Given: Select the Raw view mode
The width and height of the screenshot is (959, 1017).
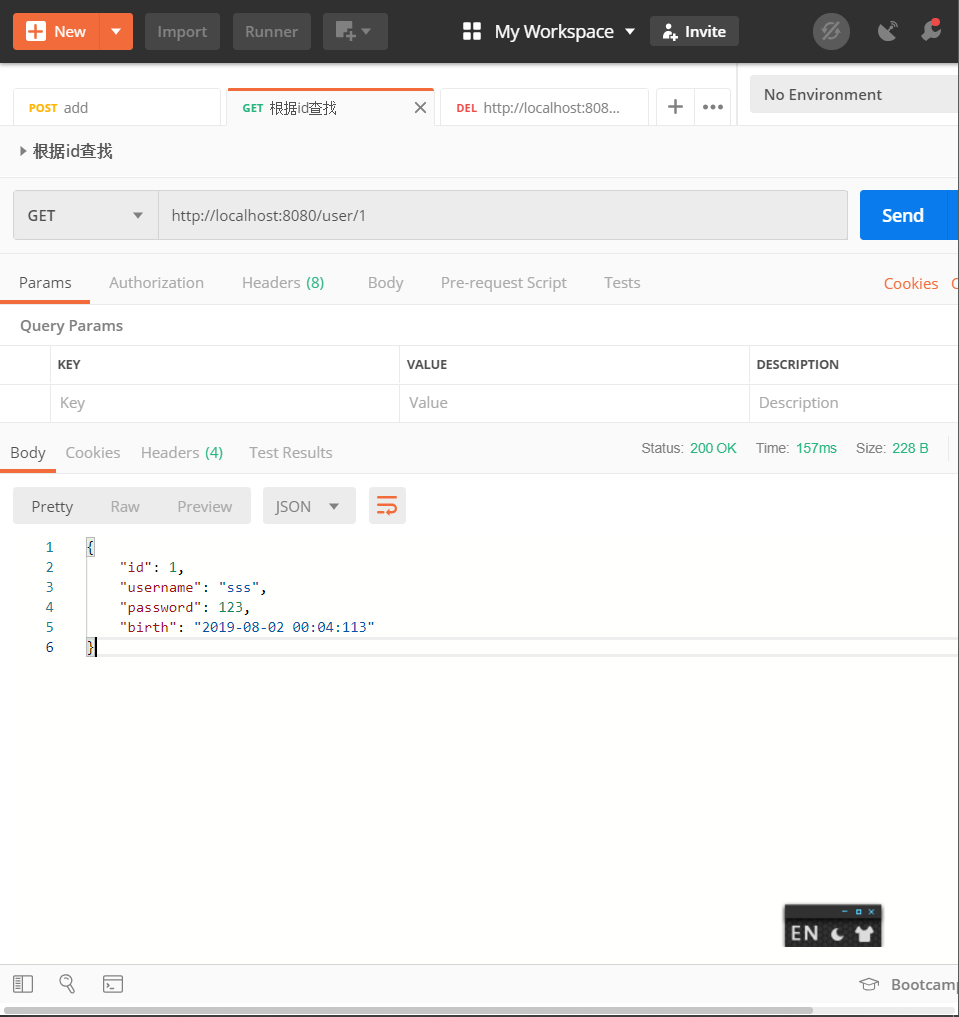Looking at the screenshot, I should pos(125,507).
